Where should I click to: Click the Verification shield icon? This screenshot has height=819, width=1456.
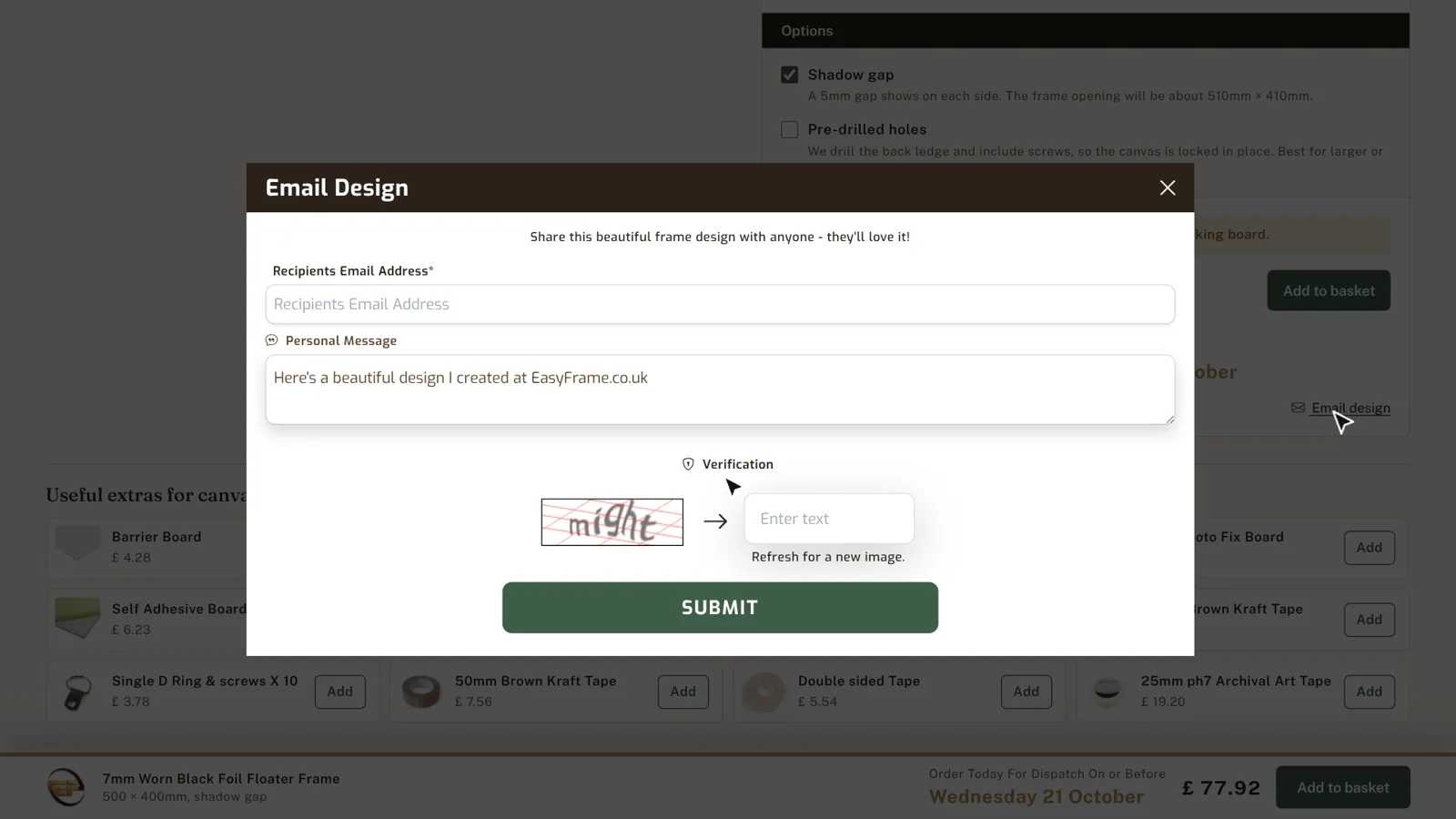click(688, 464)
